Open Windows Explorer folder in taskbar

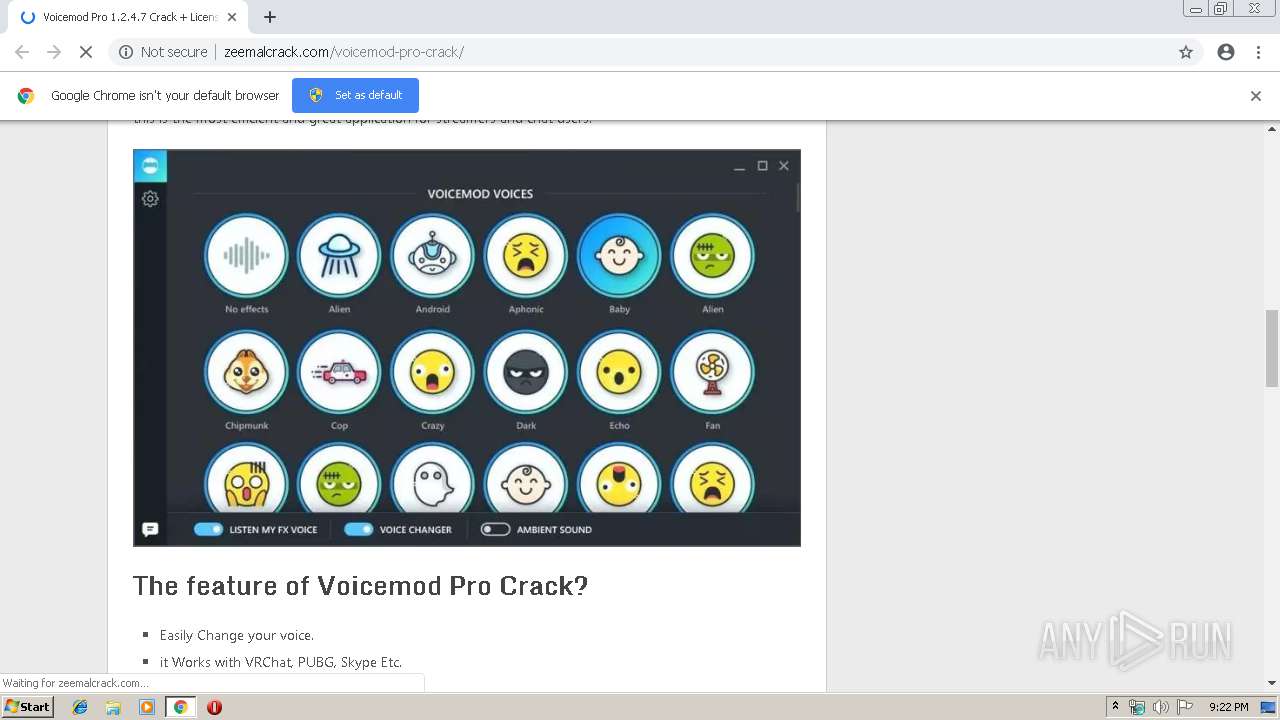click(113, 707)
